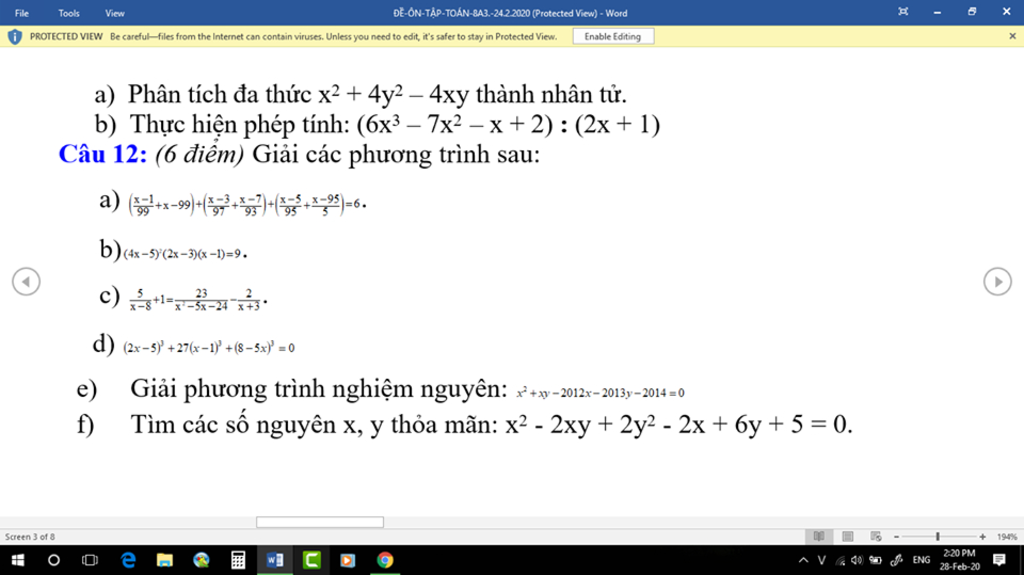Image resolution: width=1024 pixels, height=575 pixels.
Task: Open Camtasia green icon on taskbar
Action: pos(312,560)
